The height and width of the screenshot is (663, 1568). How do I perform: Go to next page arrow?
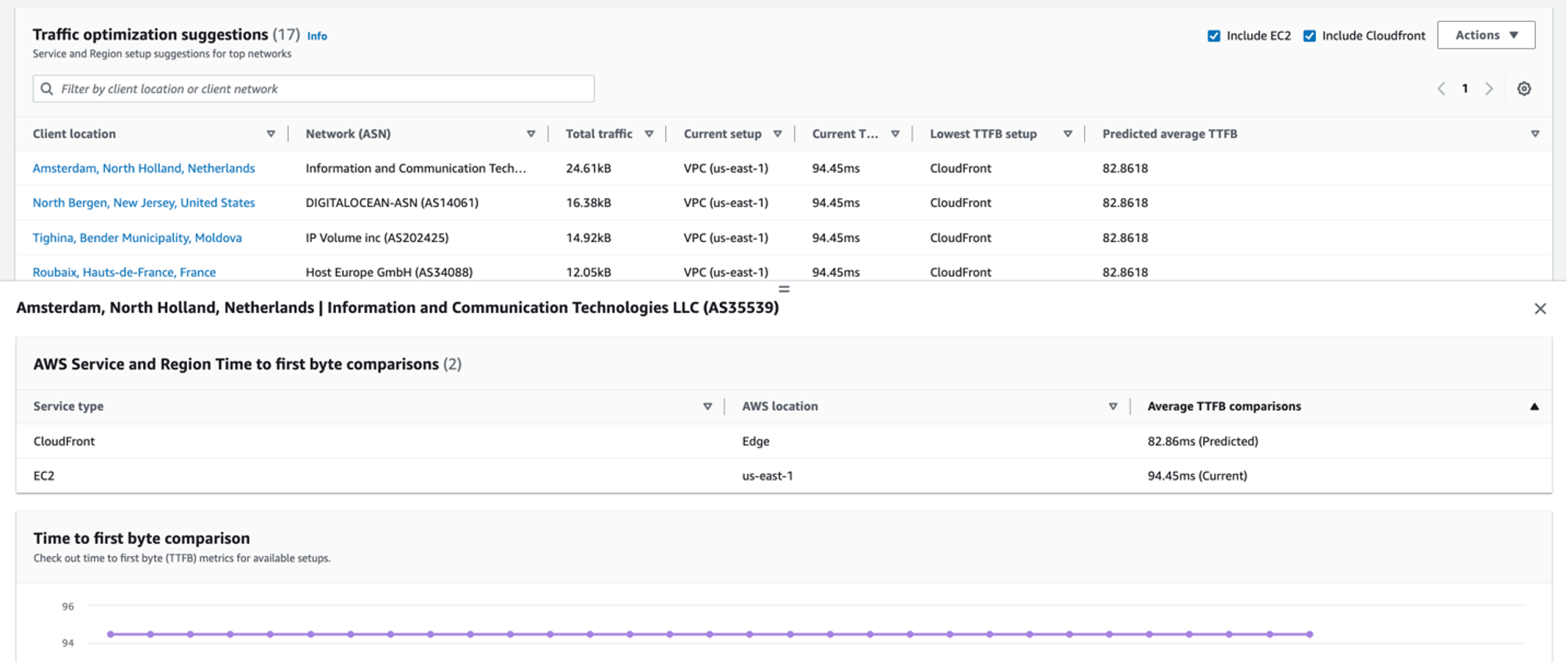pos(1489,88)
